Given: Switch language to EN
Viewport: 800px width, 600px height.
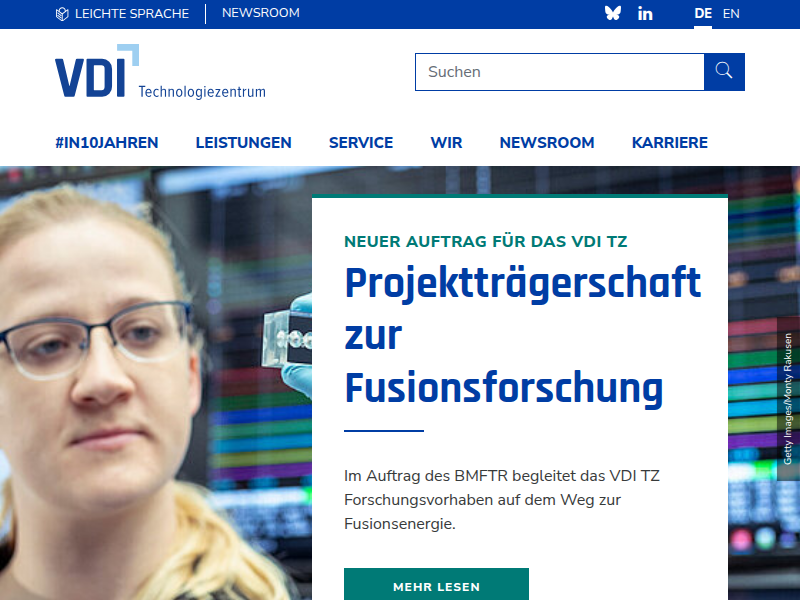Looking at the screenshot, I should click(x=731, y=14).
